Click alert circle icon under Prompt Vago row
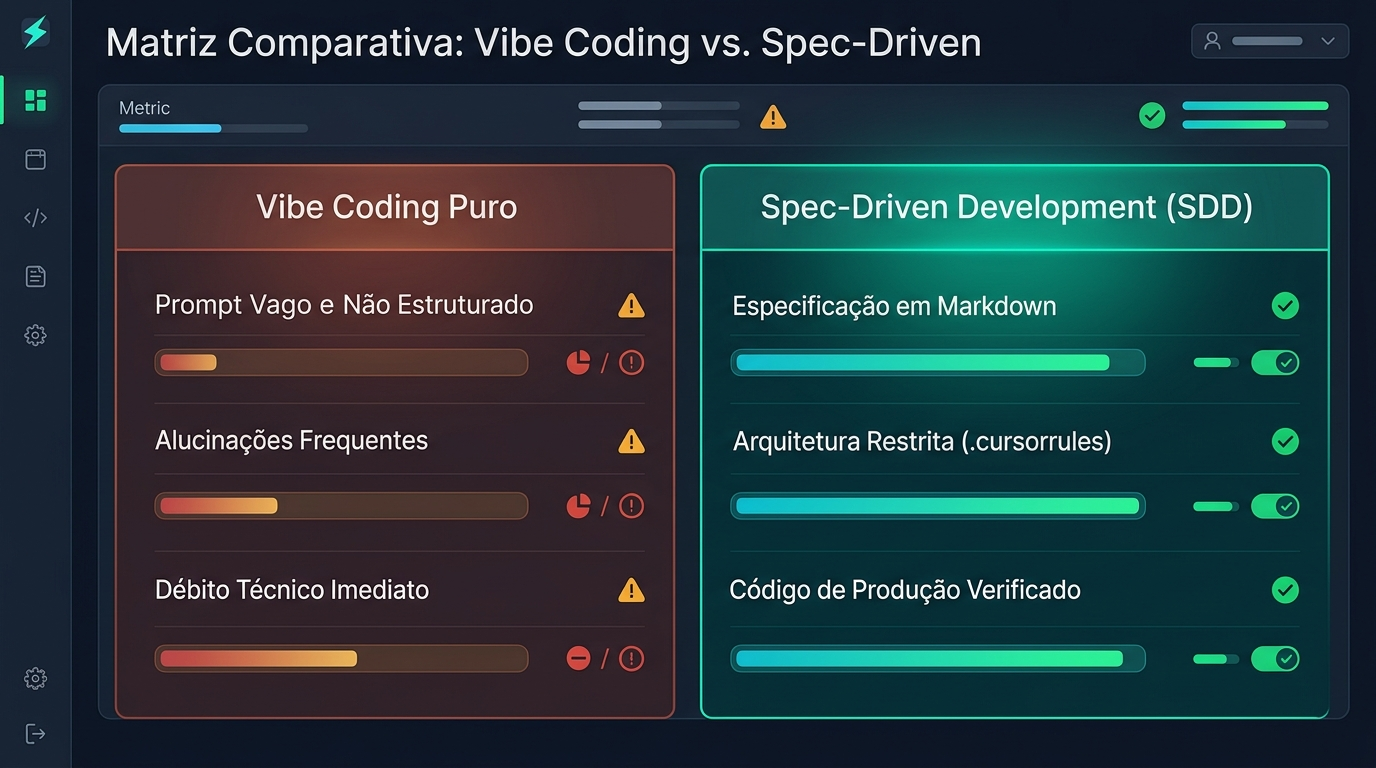1376x768 pixels. coord(631,362)
